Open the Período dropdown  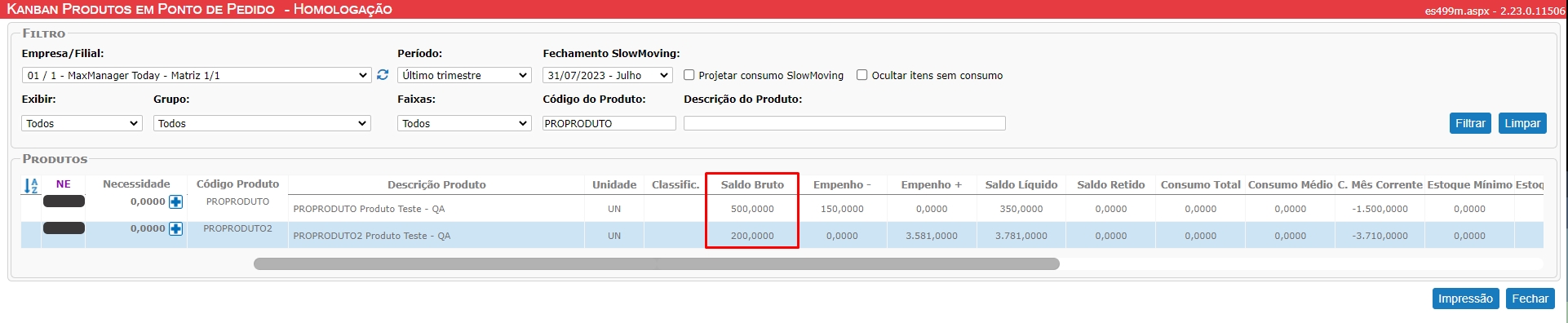pyautogui.click(x=464, y=75)
